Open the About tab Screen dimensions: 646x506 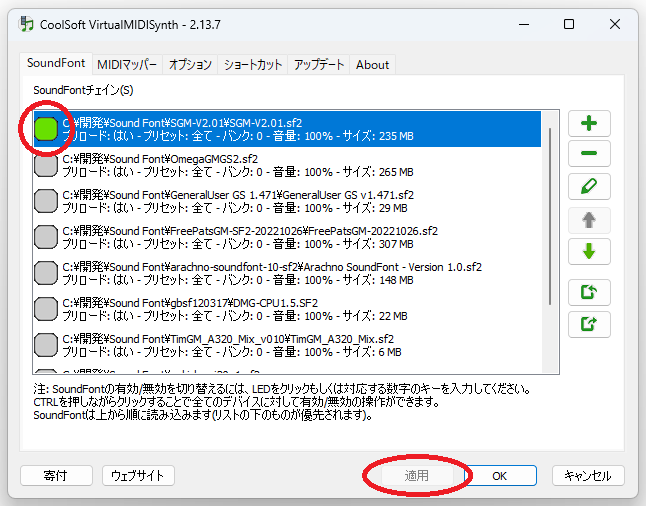click(x=372, y=65)
